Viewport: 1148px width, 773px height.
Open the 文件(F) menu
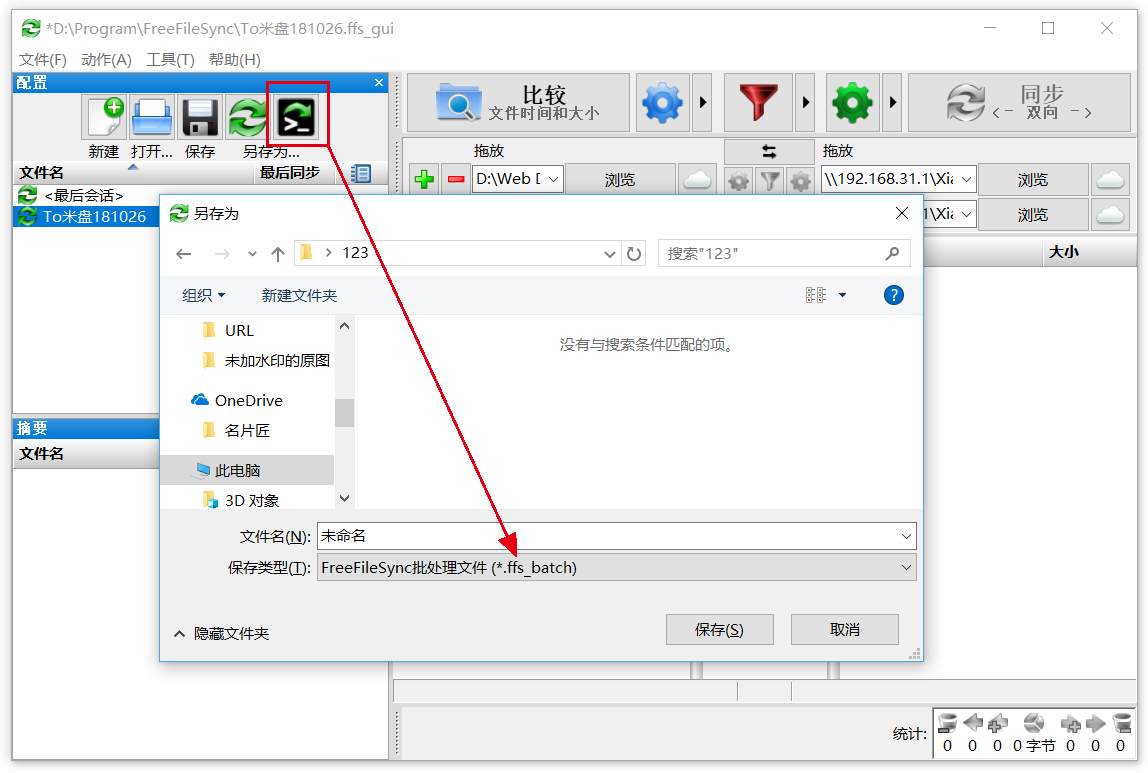41,59
